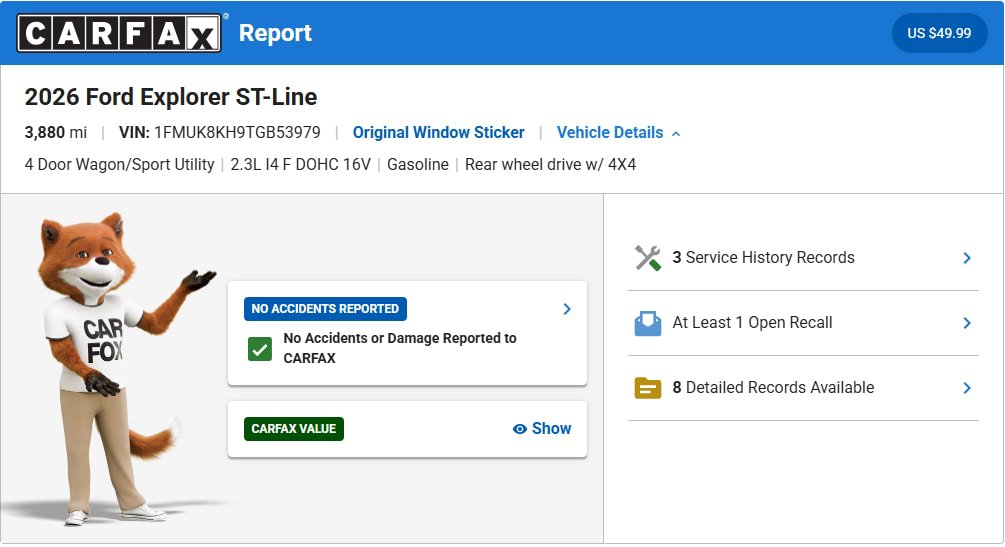Expand the Open Recall row chevron

click(967, 323)
